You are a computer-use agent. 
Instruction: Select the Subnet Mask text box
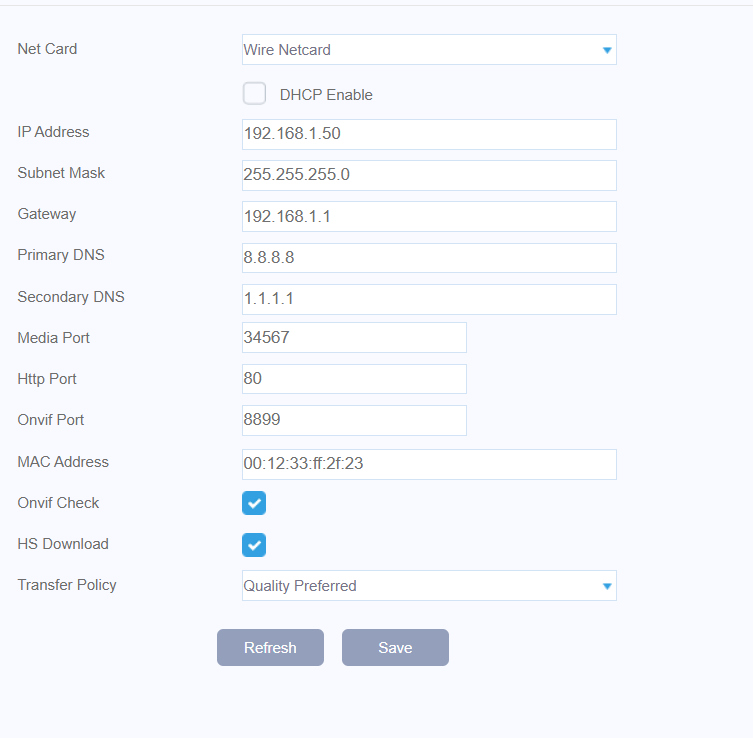point(428,175)
